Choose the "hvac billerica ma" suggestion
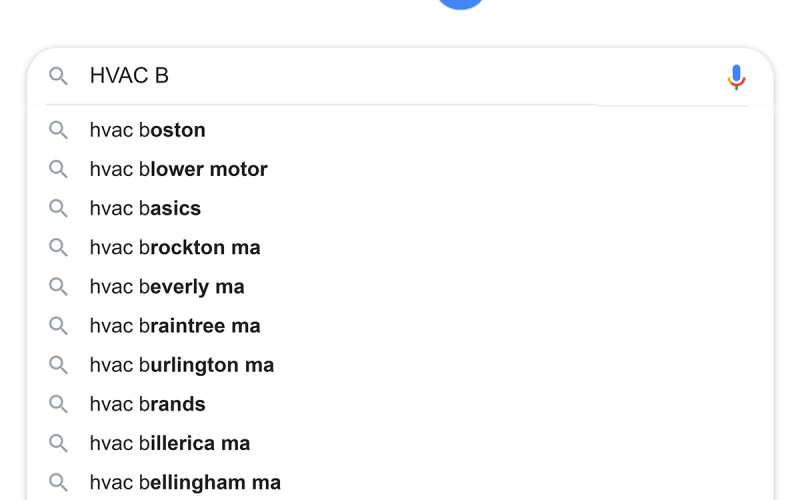The height and width of the screenshot is (500, 800). tap(170, 443)
